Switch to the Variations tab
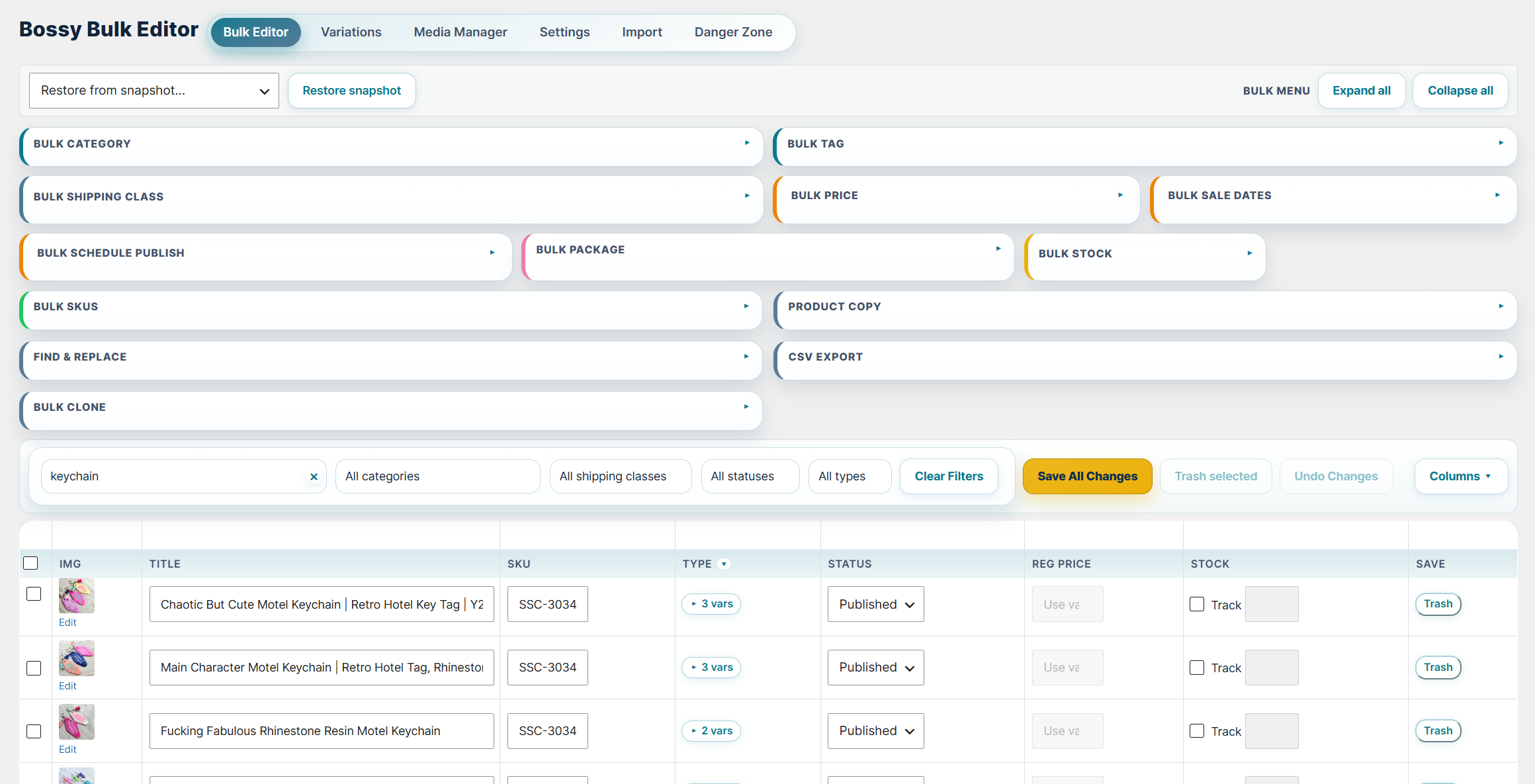The image size is (1535, 784). coord(351,32)
